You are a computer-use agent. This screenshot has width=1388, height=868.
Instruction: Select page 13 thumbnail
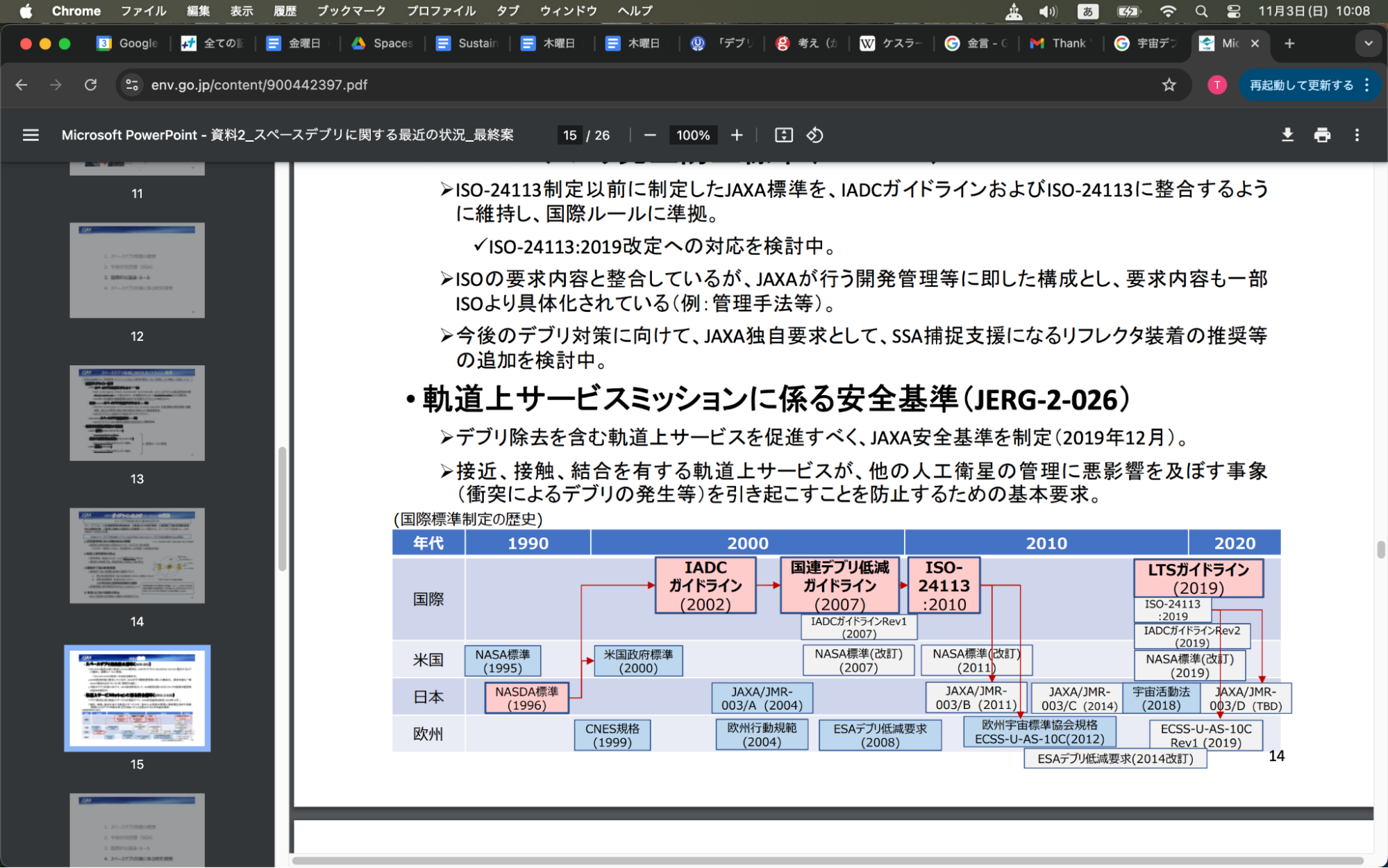coord(137,413)
